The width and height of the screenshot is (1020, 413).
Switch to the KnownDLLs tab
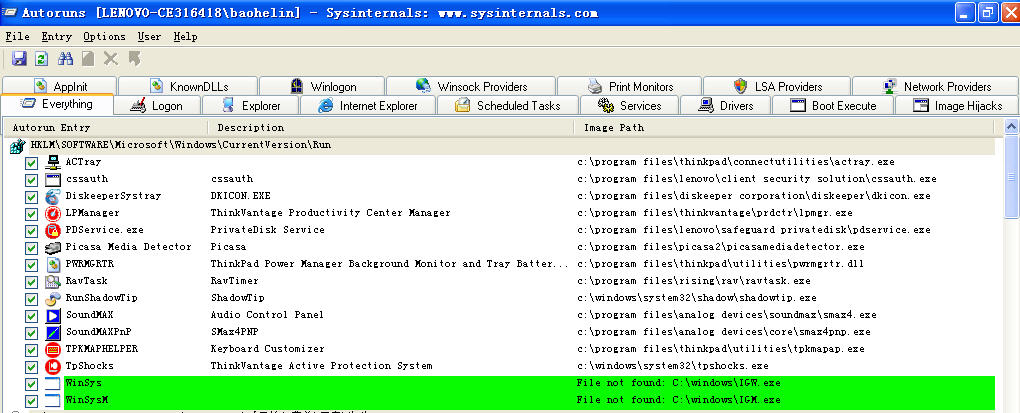[189, 86]
